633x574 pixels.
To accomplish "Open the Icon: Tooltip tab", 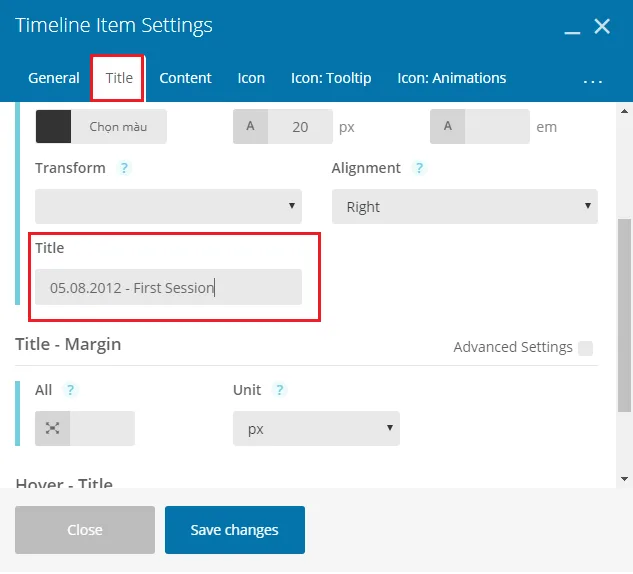I will coord(331,78).
